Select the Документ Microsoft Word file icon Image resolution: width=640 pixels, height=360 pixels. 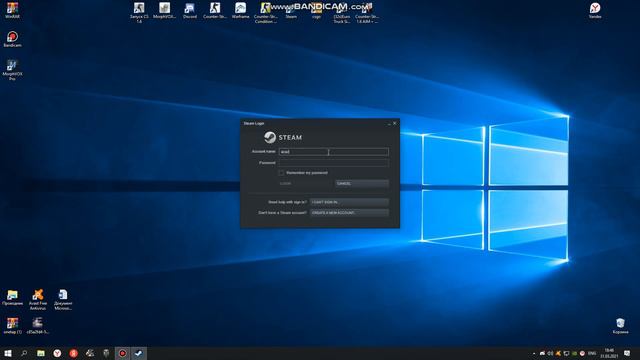[x=63, y=300]
